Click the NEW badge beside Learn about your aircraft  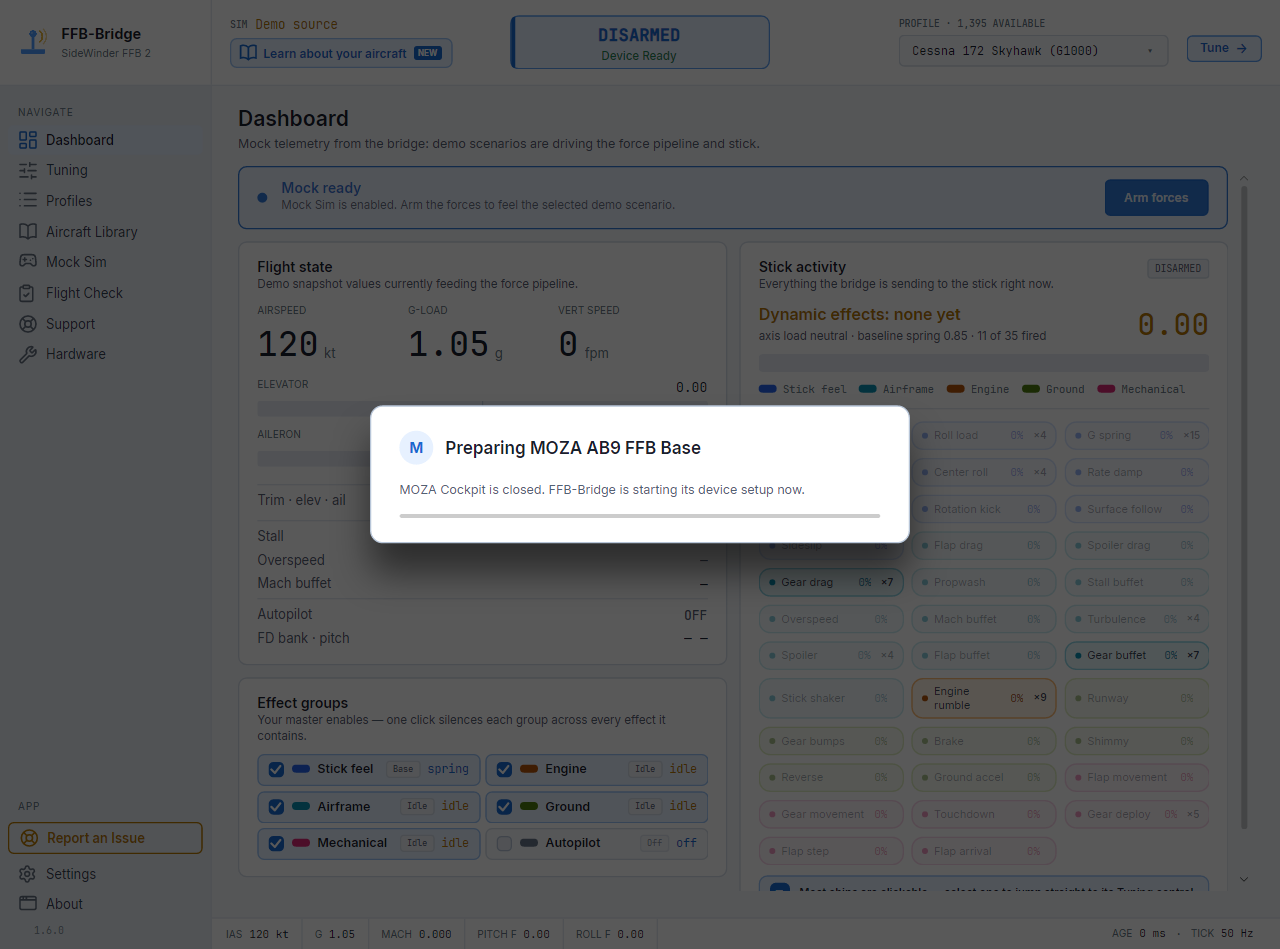coord(428,53)
